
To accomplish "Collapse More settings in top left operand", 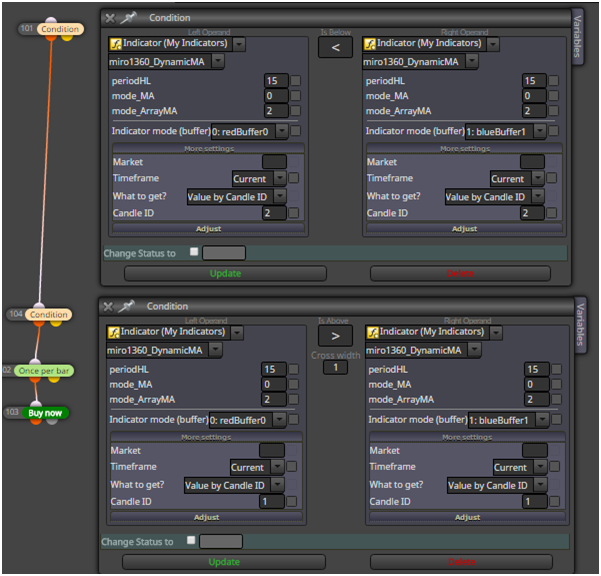I will 209,149.
